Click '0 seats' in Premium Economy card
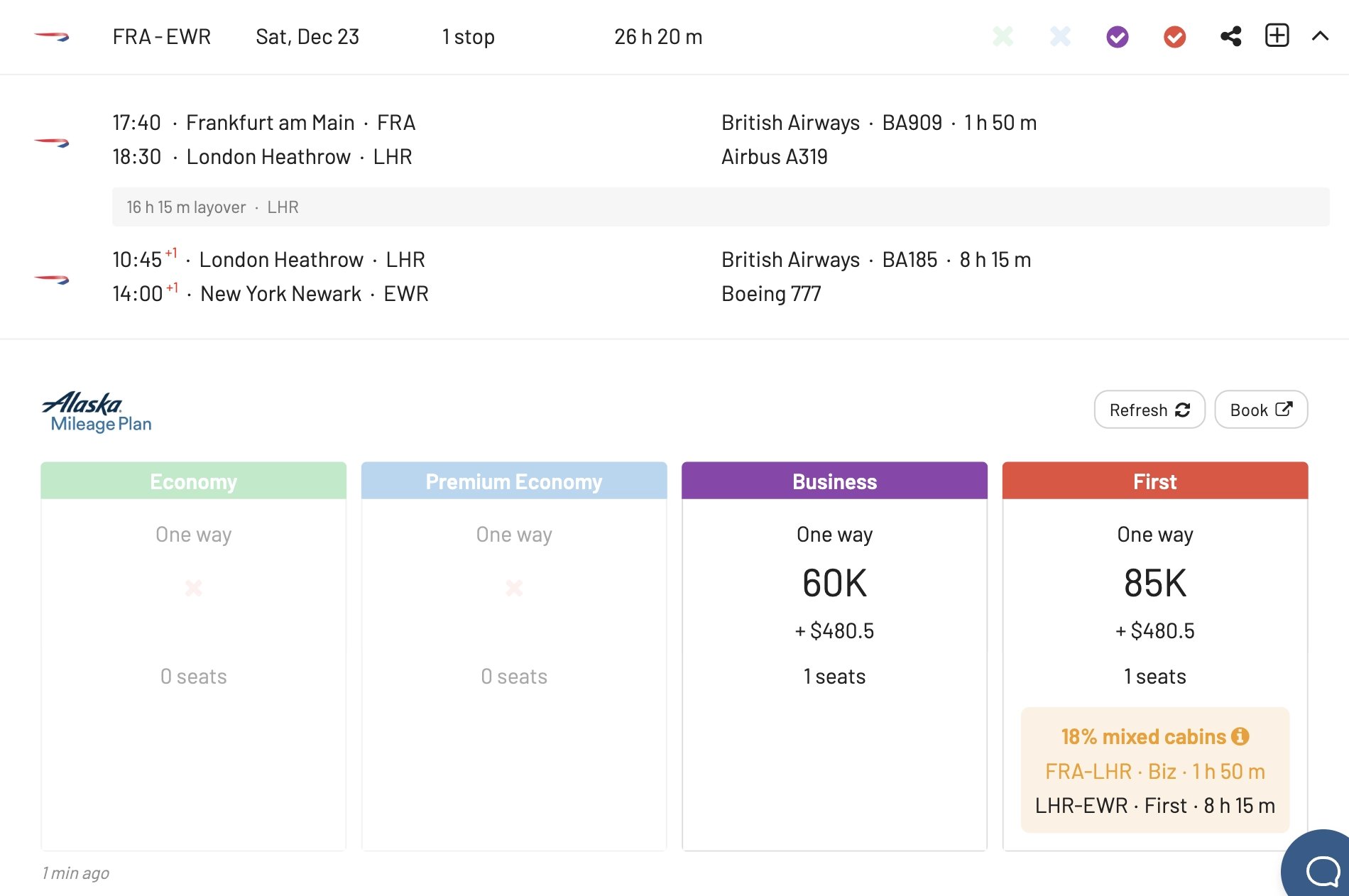The width and height of the screenshot is (1349, 896). pos(514,677)
